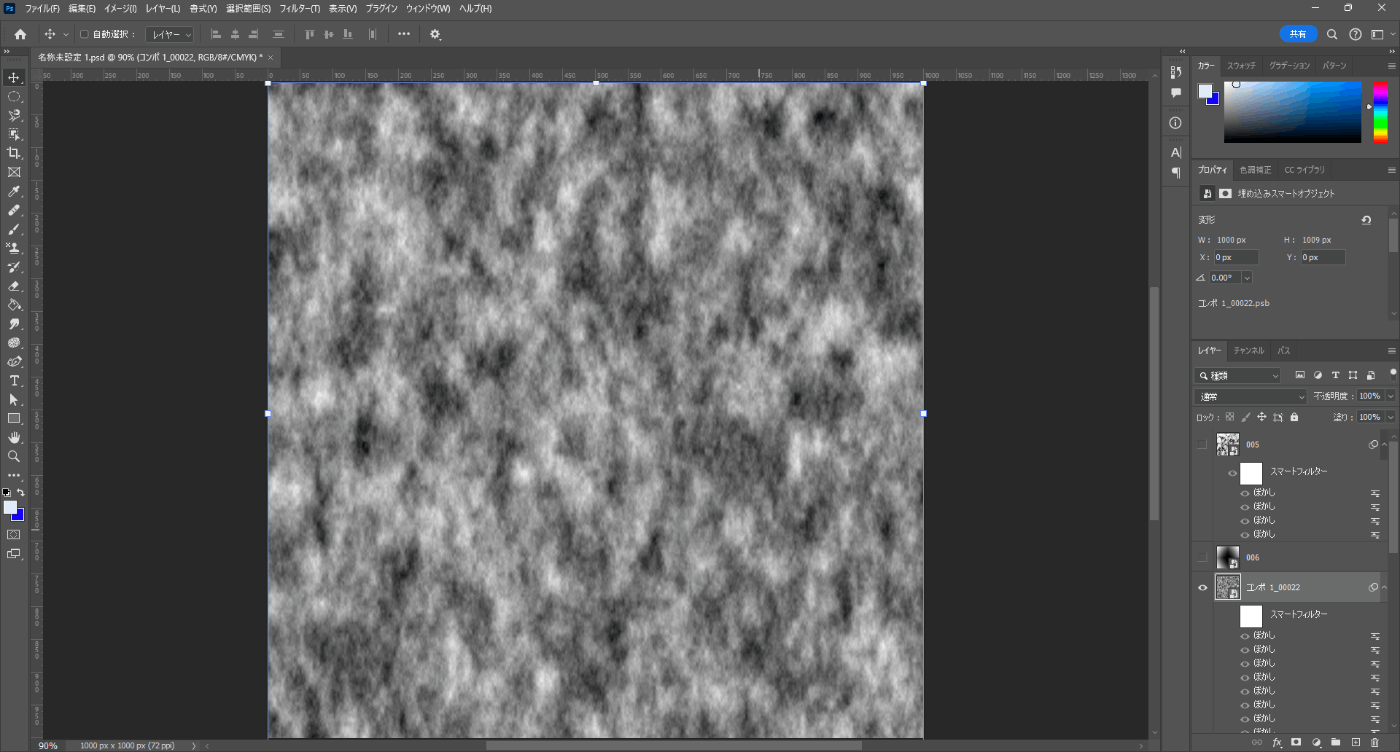The height and width of the screenshot is (752, 1400).
Task: Click the reset transform arrow
Action: pyautogui.click(x=1366, y=220)
